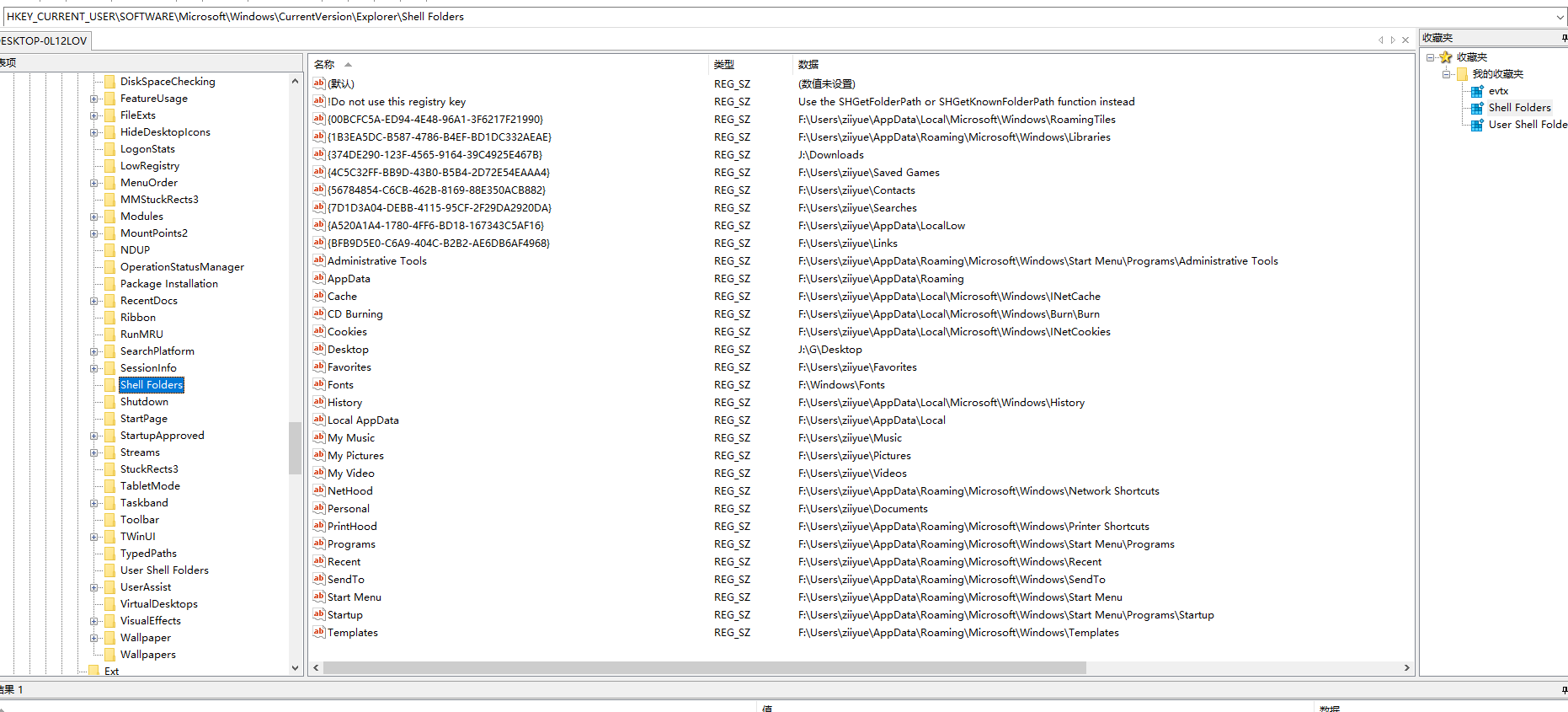Click the string icon next to Fonts entry

click(318, 384)
